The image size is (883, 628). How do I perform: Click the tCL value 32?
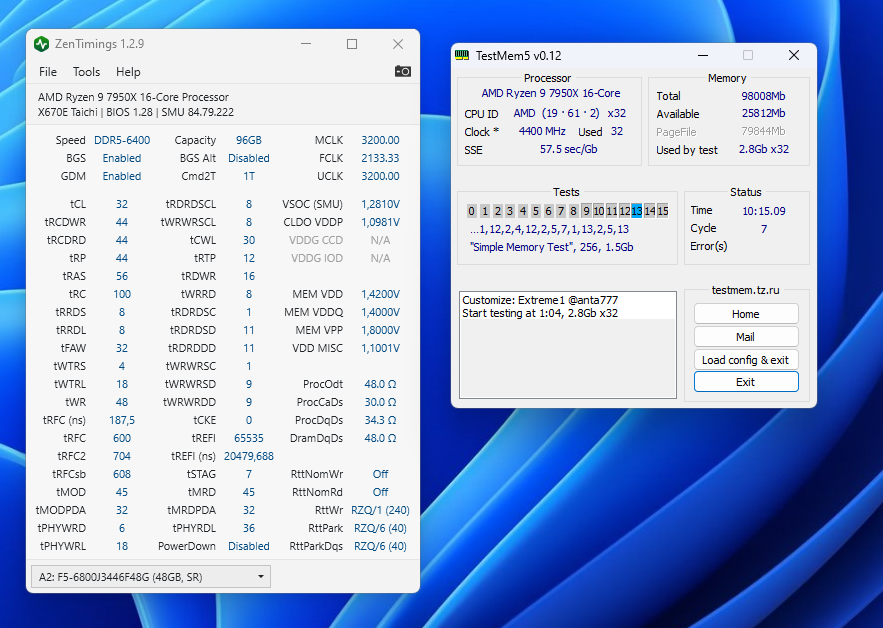[x=122, y=204]
